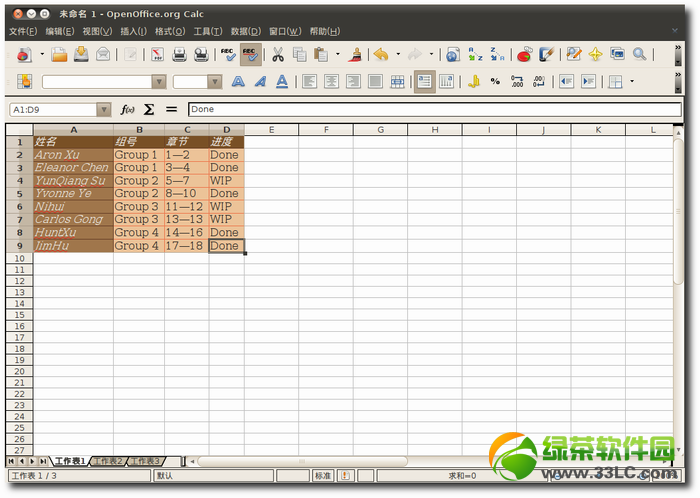Click the Copy icon
The width and height of the screenshot is (700, 498).
tap(300, 54)
